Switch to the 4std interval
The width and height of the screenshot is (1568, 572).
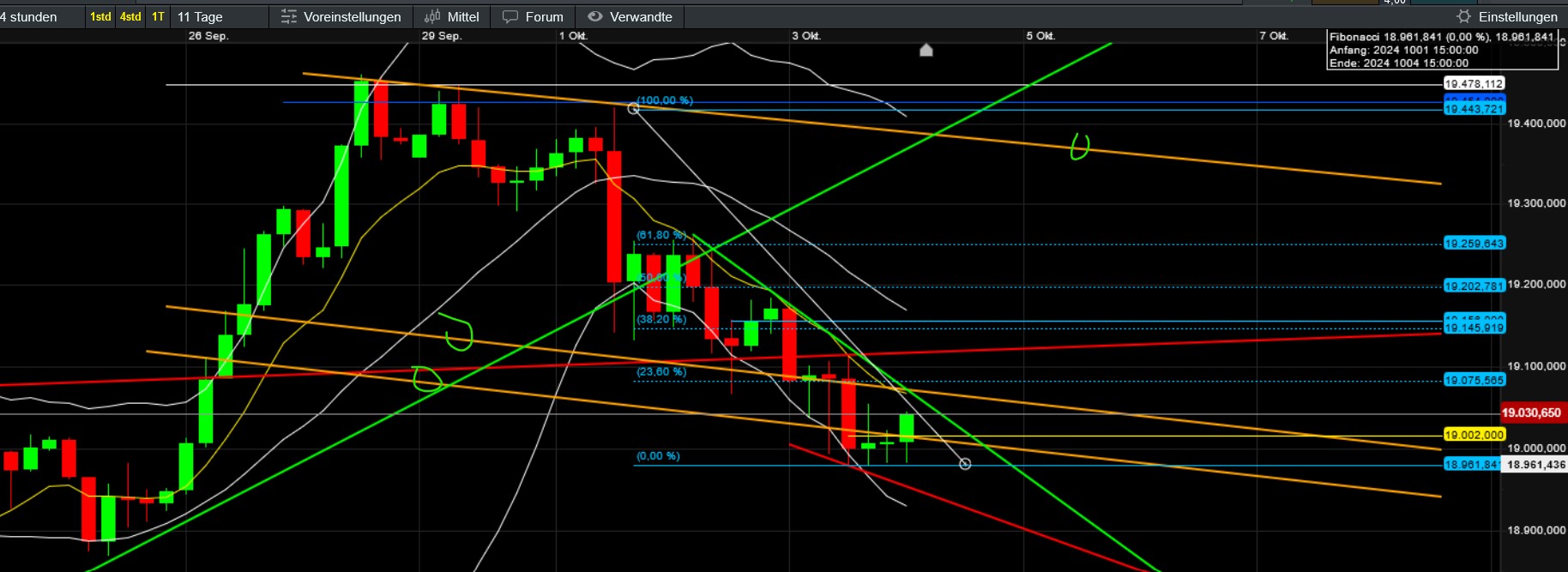coord(130,16)
